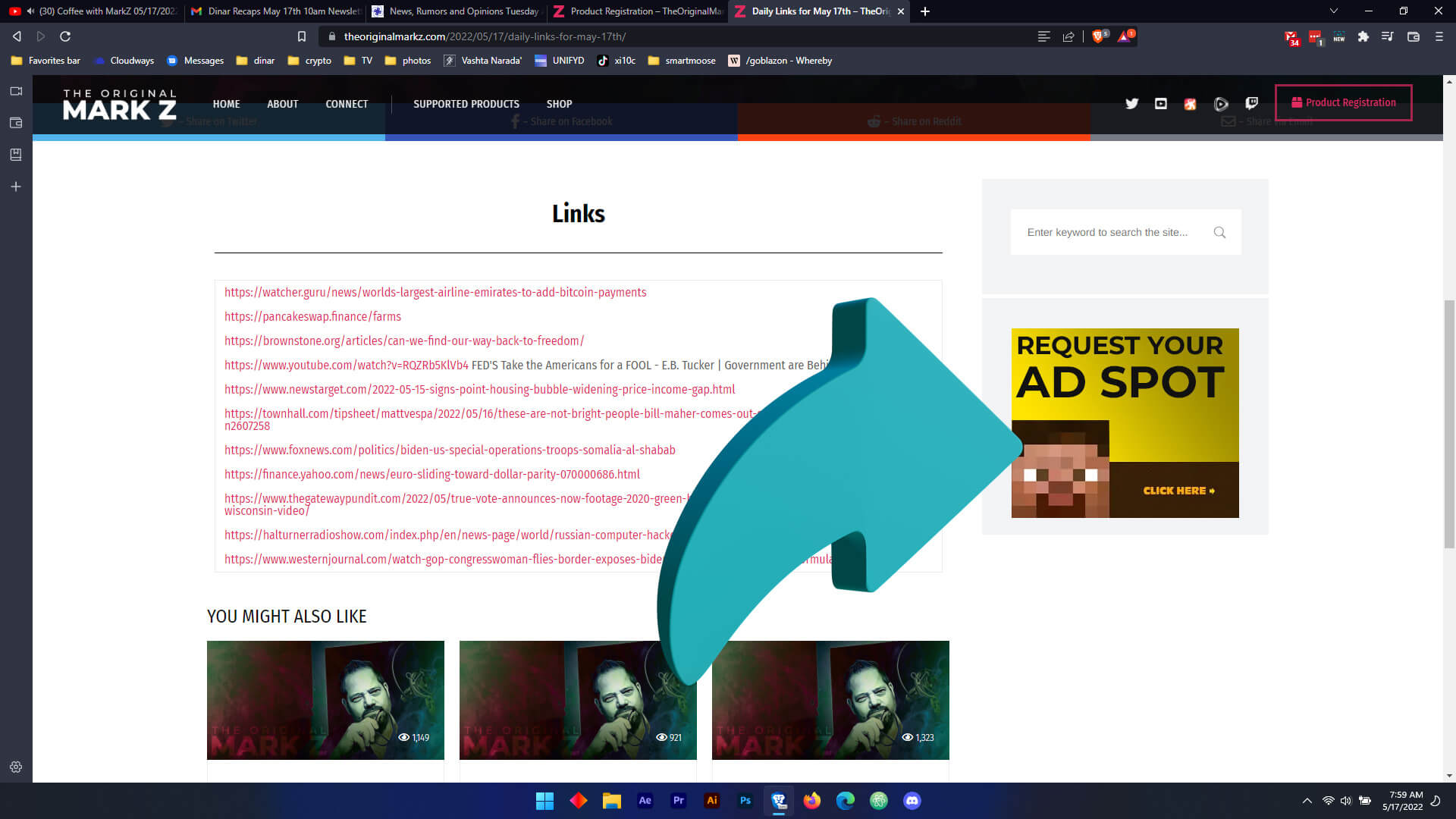Bookmark this page with the bookmark icon
This screenshot has width=1456, height=819.
(302, 36)
